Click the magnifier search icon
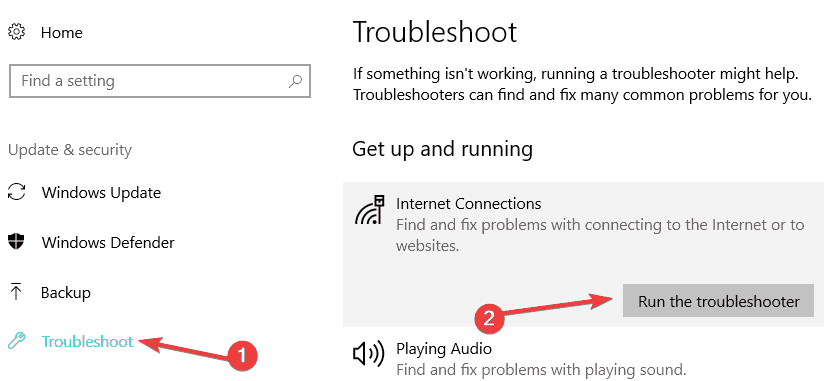Viewport: 828px width, 381px height. click(x=296, y=81)
